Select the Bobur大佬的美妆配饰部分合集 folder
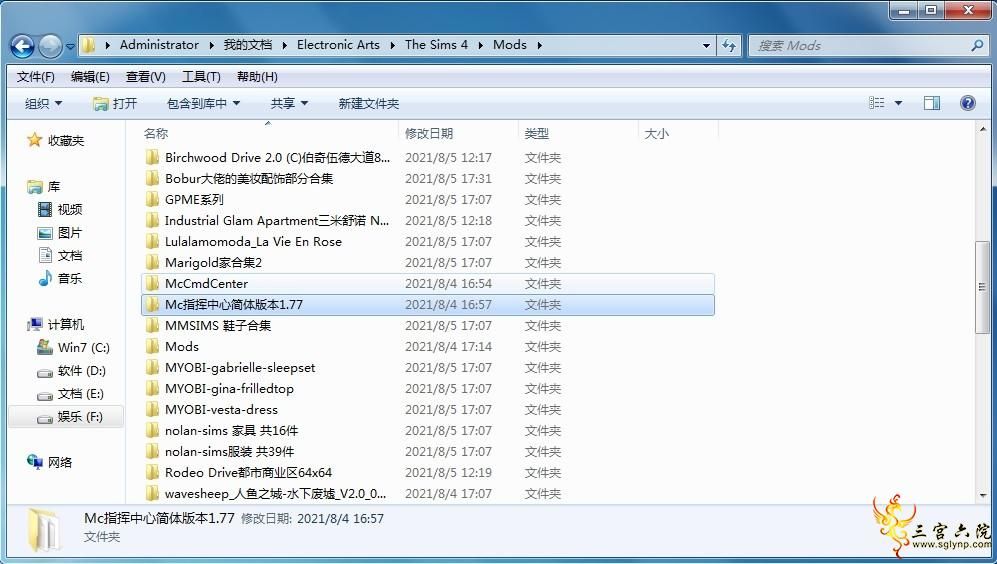Image resolution: width=997 pixels, height=564 pixels. pos(428,179)
